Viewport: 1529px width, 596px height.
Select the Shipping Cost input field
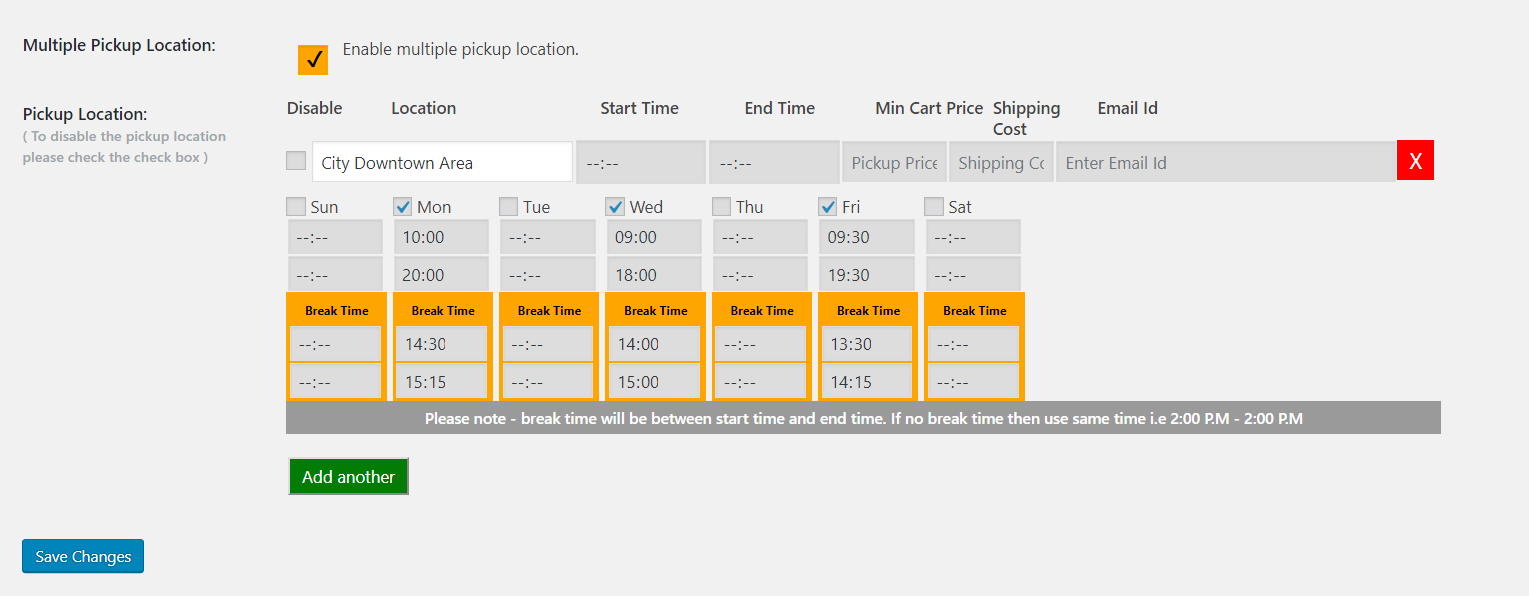[1001, 162]
